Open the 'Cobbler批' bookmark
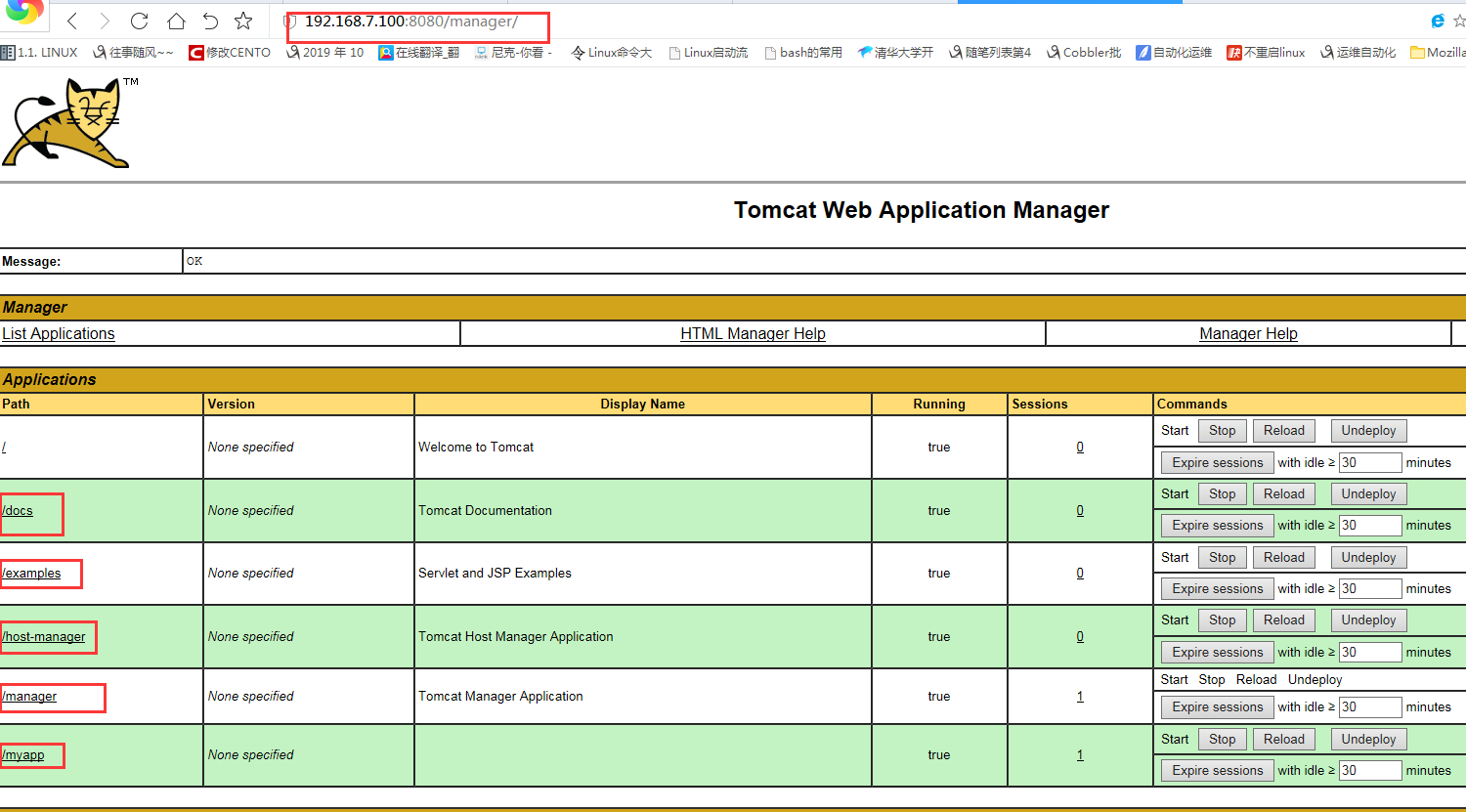 point(1084,53)
